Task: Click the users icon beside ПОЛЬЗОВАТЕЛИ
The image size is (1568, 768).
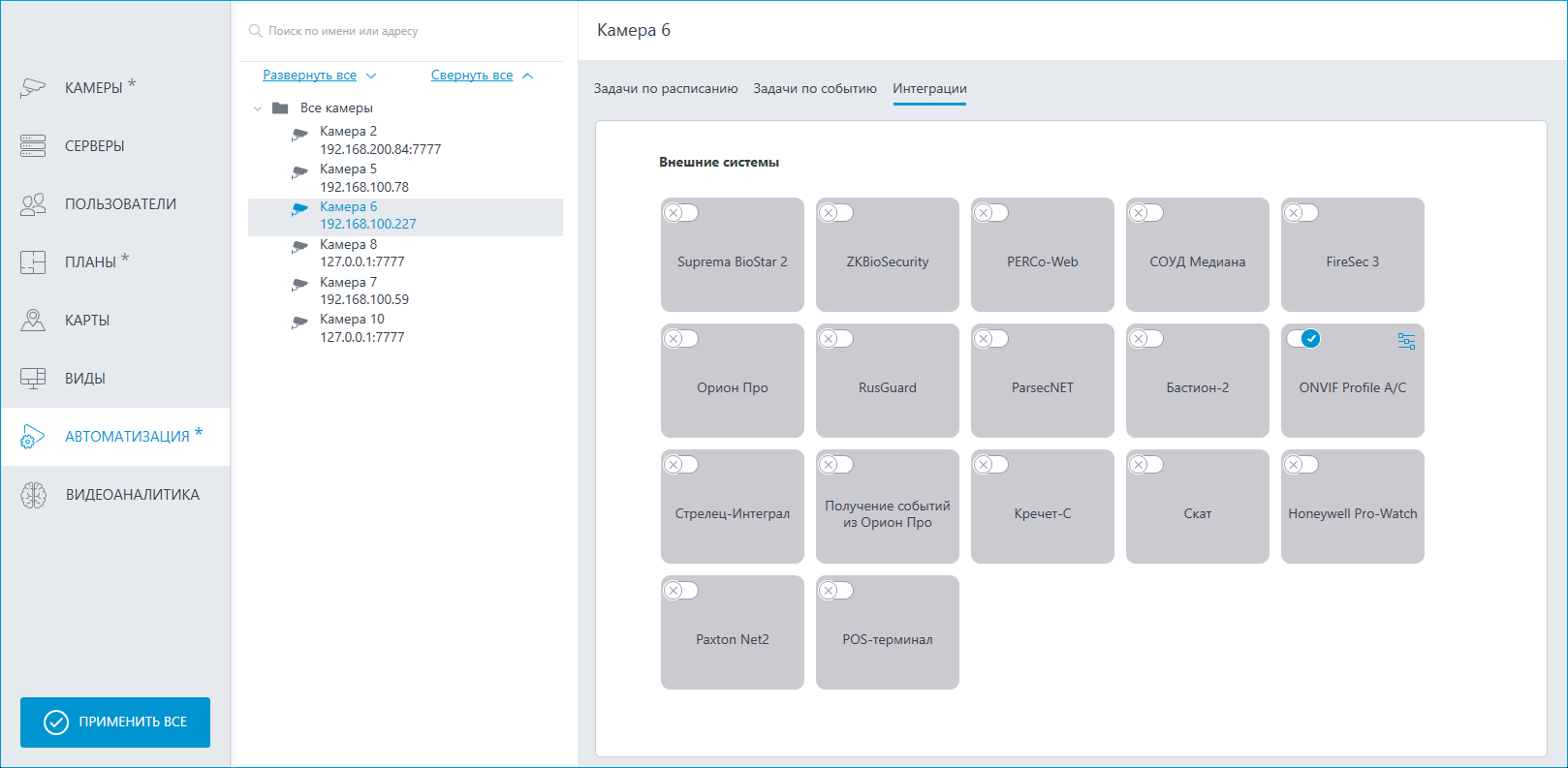Action: click(33, 203)
